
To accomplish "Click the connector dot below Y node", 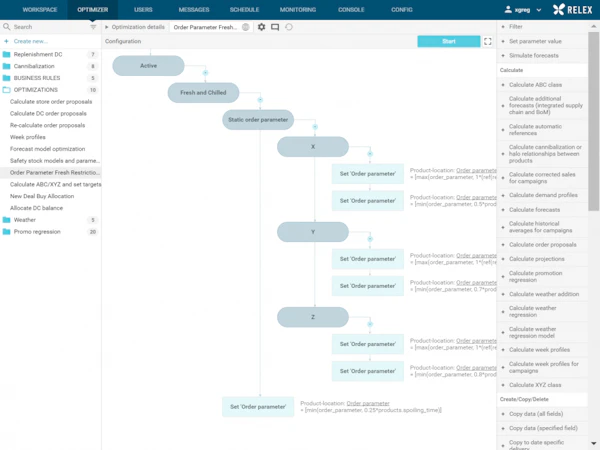I will (370, 239).
